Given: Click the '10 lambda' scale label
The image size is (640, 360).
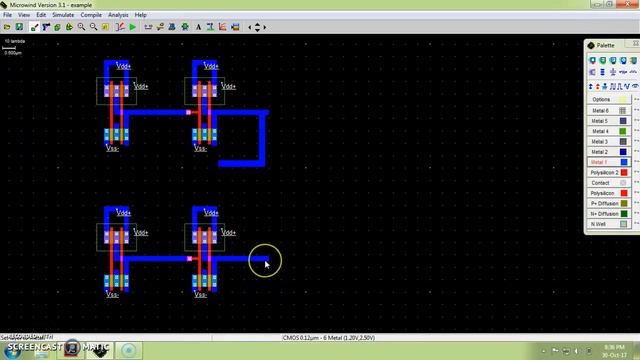Looking at the screenshot, I should point(15,41).
